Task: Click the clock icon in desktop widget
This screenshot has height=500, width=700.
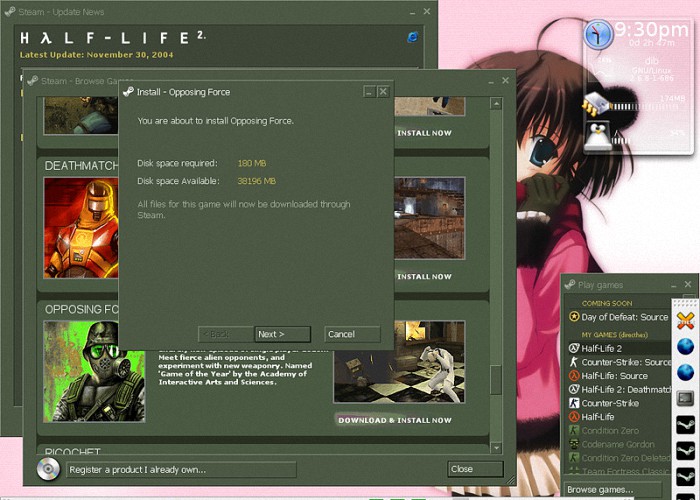Action: (x=598, y=35)
